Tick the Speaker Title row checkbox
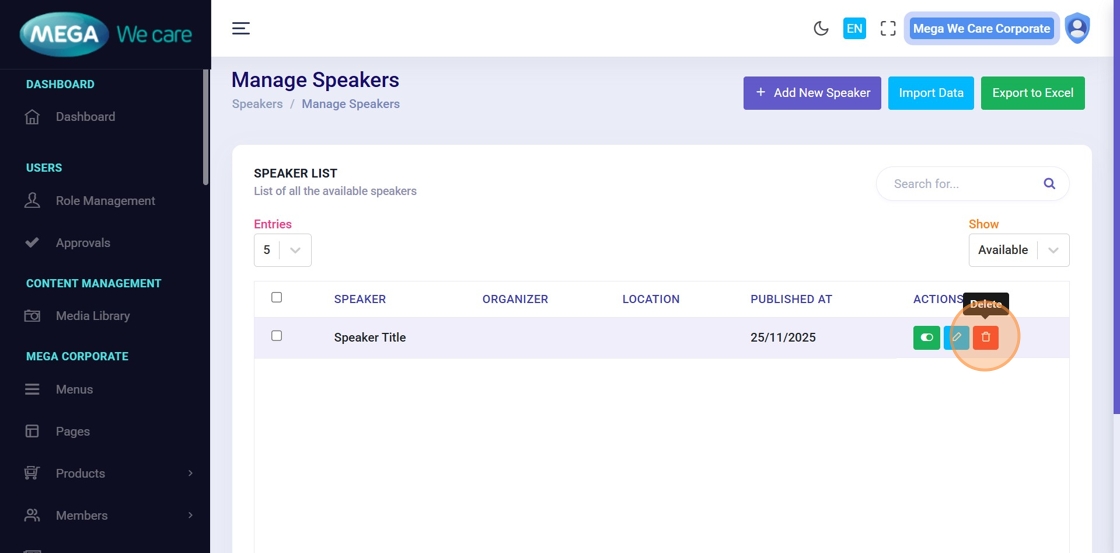The image size is (1120, 553). [277, 336]
